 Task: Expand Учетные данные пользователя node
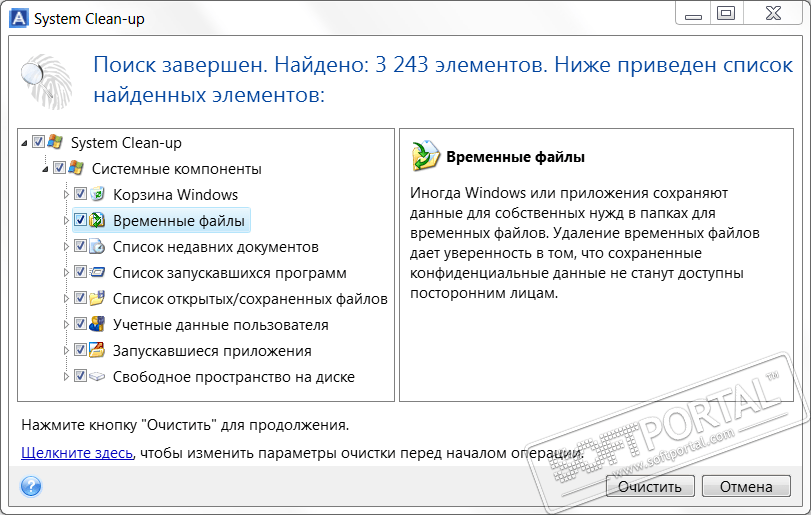click(66, 325)
